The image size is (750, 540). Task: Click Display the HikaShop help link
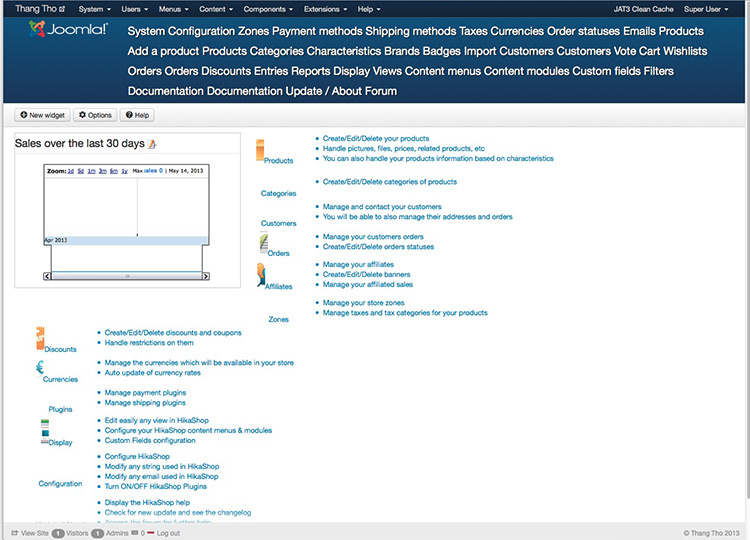click(147, 502)
